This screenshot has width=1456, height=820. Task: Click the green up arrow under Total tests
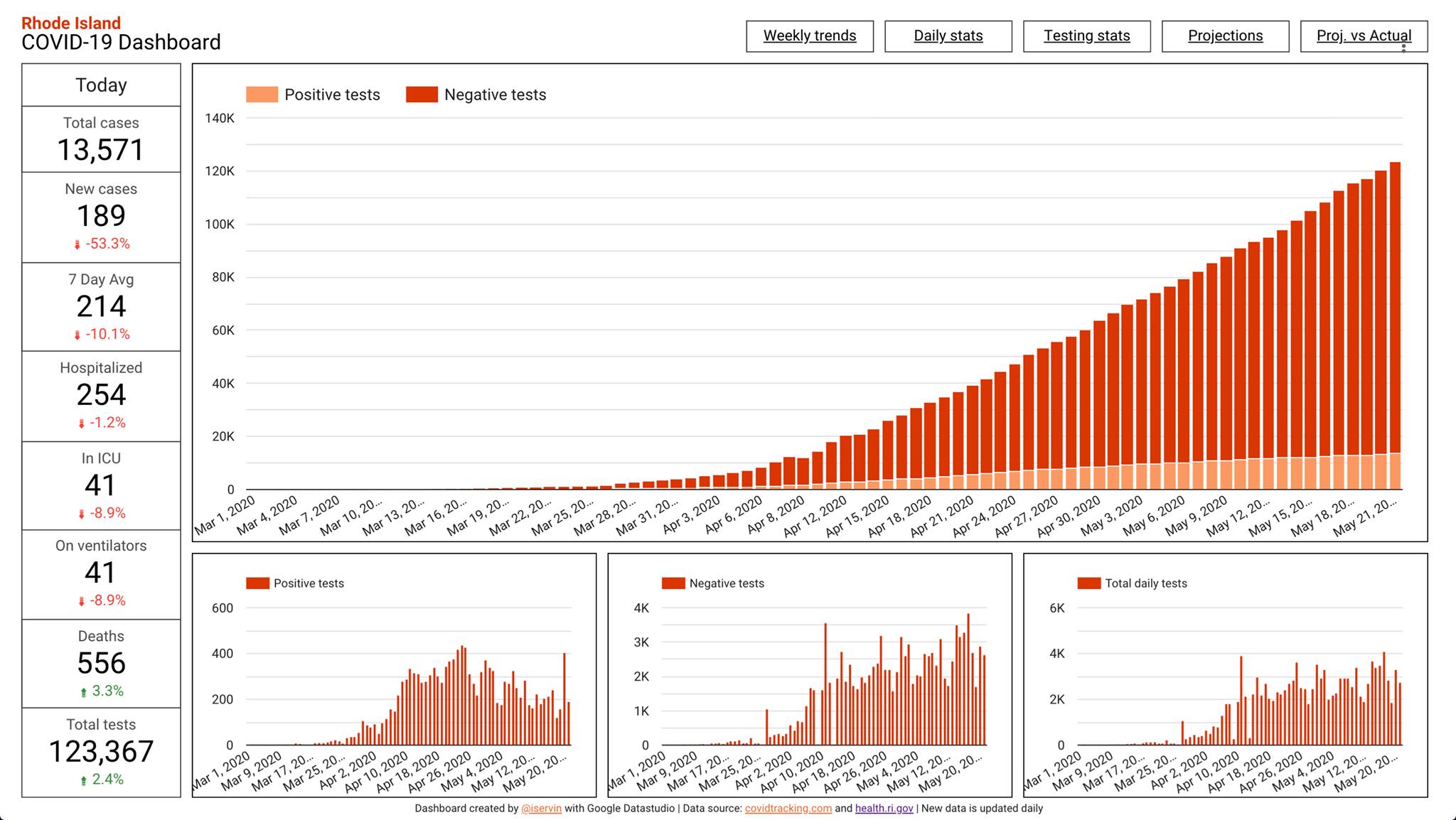click(x=83, y=780)
